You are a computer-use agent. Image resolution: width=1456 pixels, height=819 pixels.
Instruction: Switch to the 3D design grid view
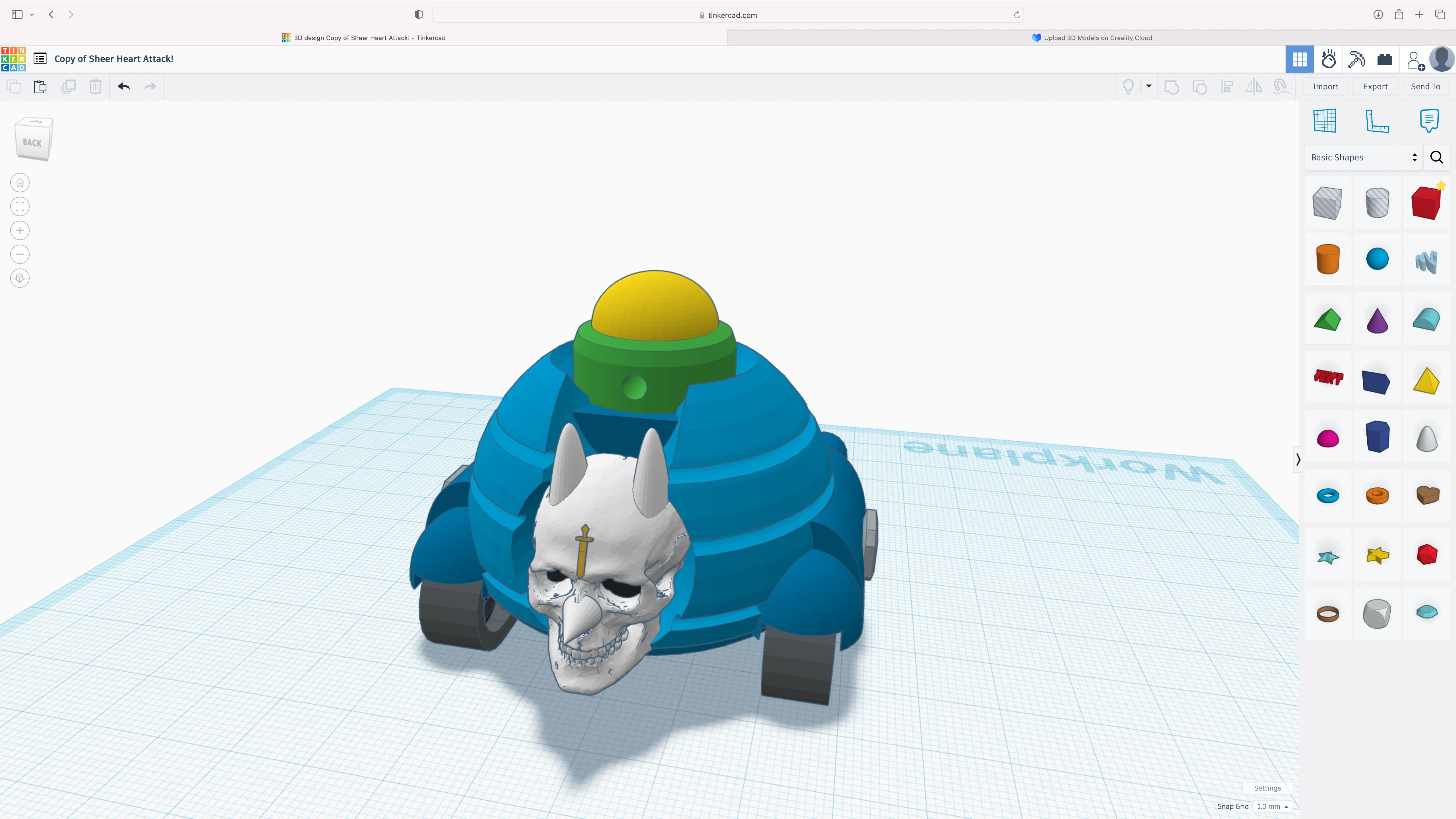pyautogui.click(x=1299, y=59)
